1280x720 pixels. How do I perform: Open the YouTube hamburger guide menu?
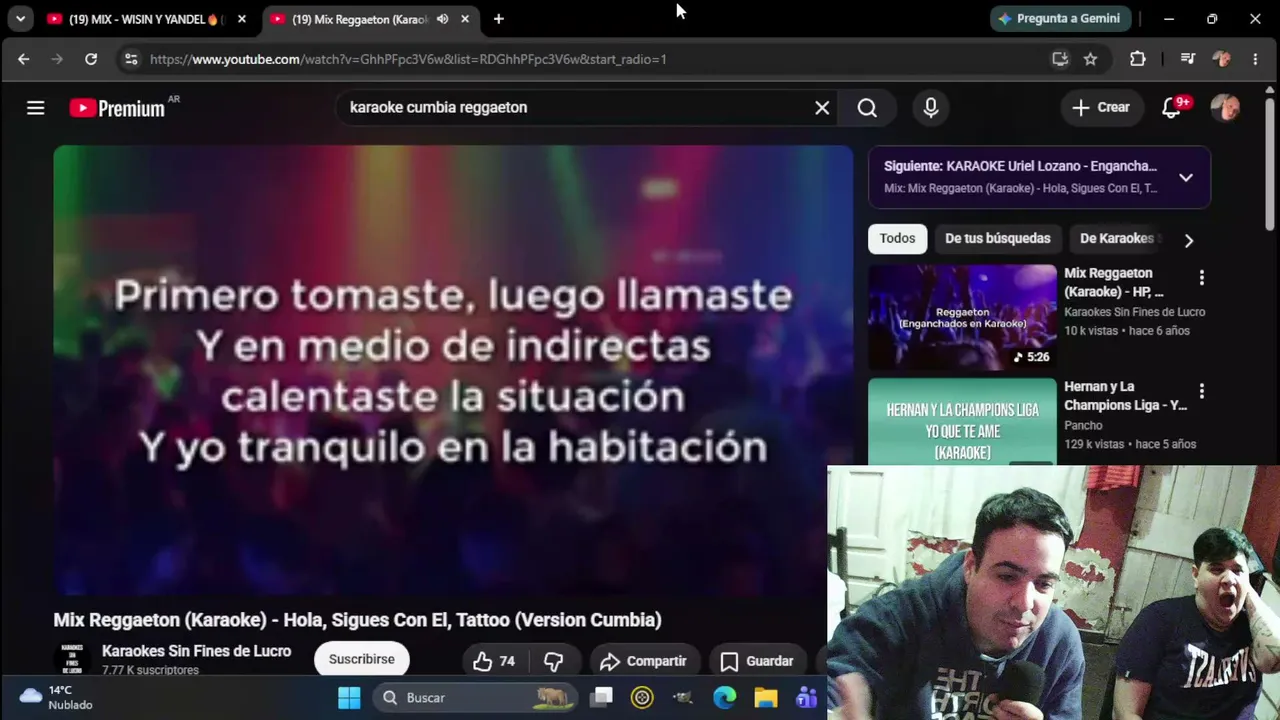click(36, 108)
